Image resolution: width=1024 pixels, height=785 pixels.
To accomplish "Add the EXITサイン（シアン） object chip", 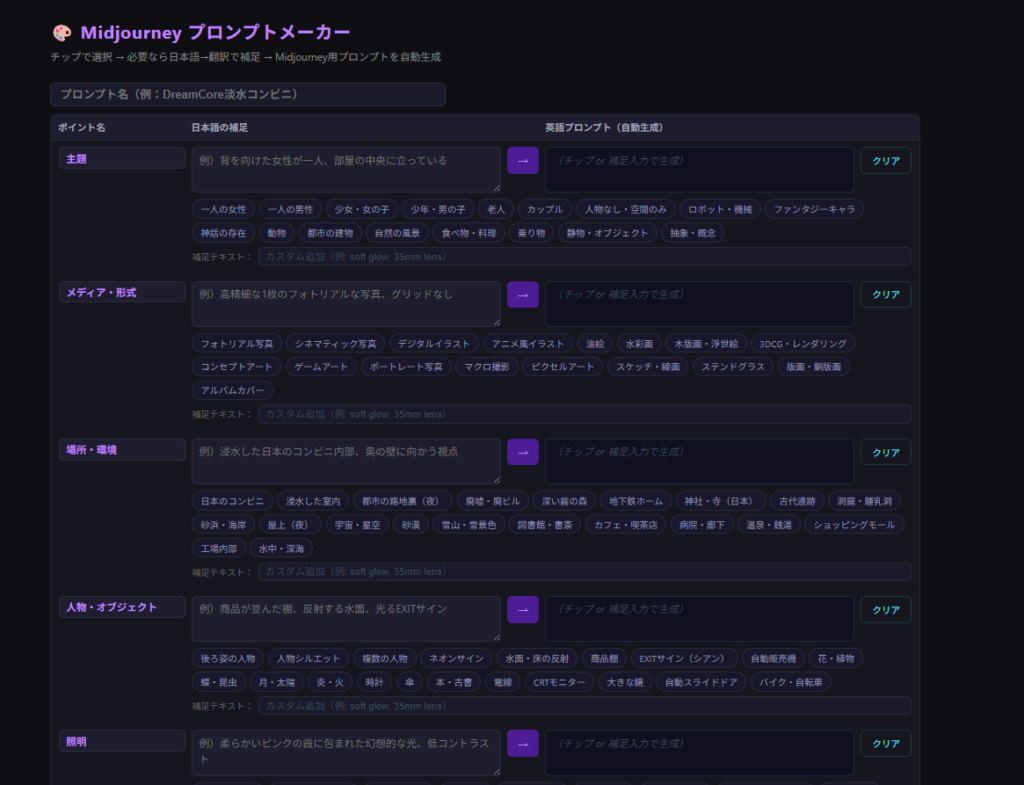I will click(x=684, y=658).
